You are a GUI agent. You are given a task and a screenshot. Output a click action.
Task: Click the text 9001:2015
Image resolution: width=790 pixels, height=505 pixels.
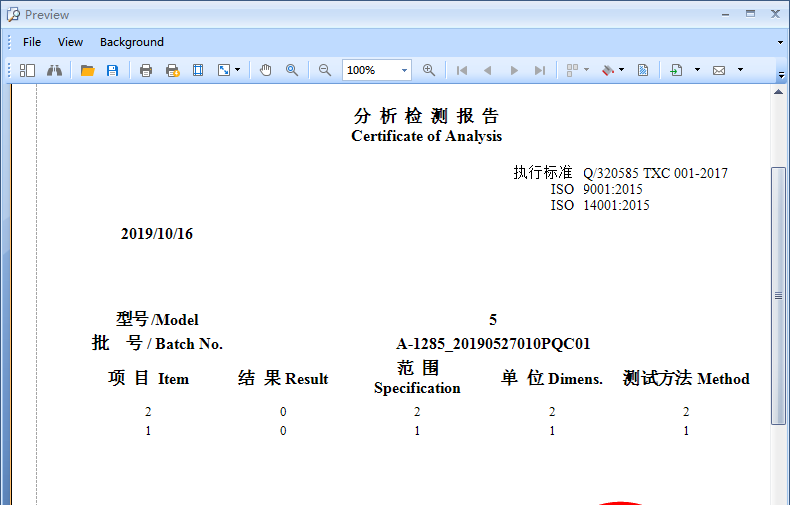tap(613, 190)
